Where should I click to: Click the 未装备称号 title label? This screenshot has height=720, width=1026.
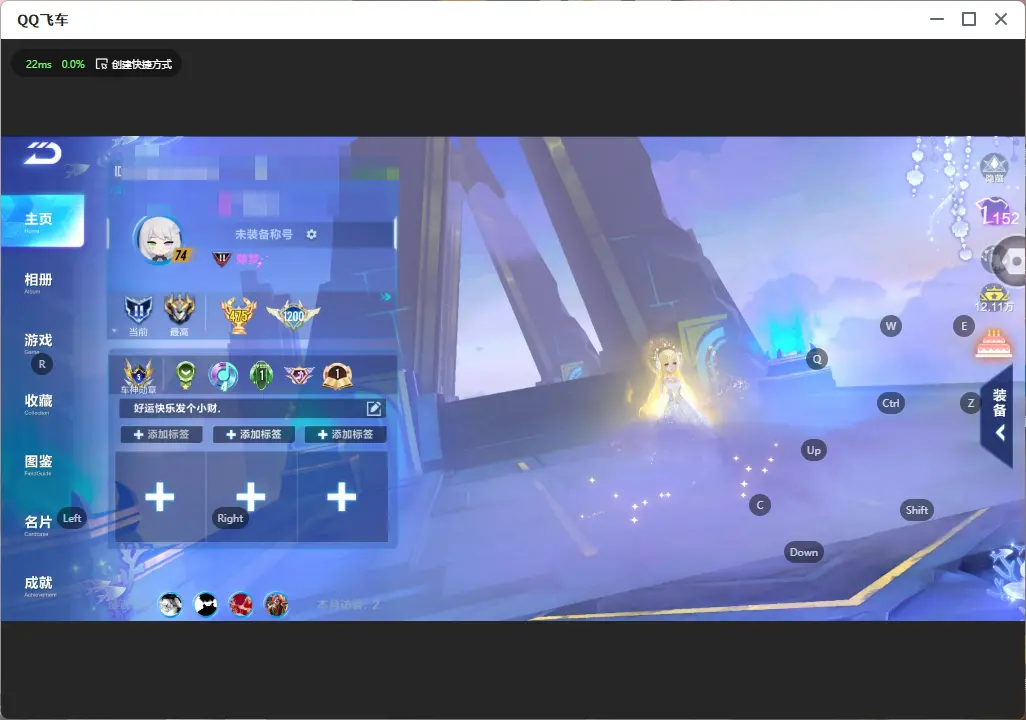264,234
